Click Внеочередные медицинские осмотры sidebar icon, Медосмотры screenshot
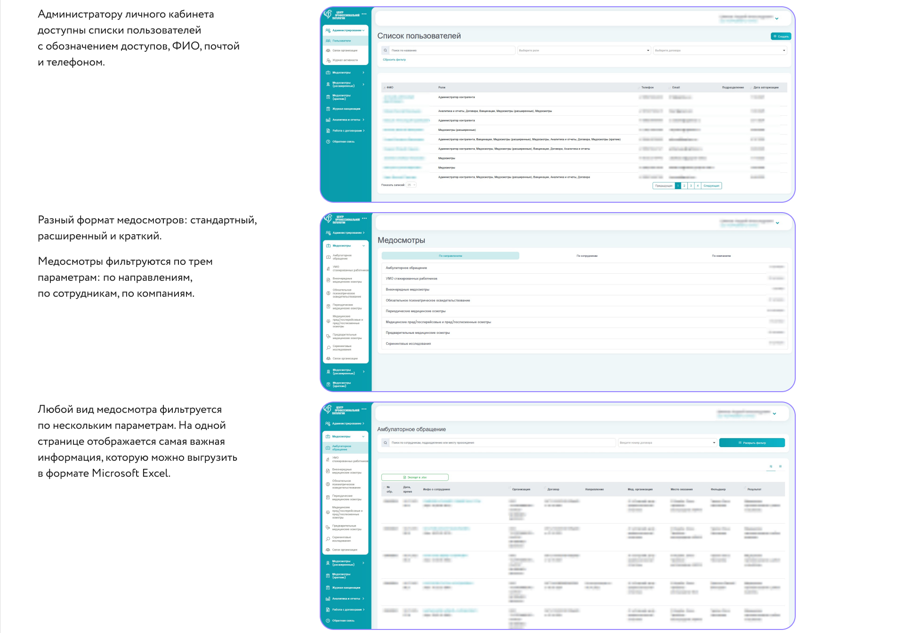 328,281
